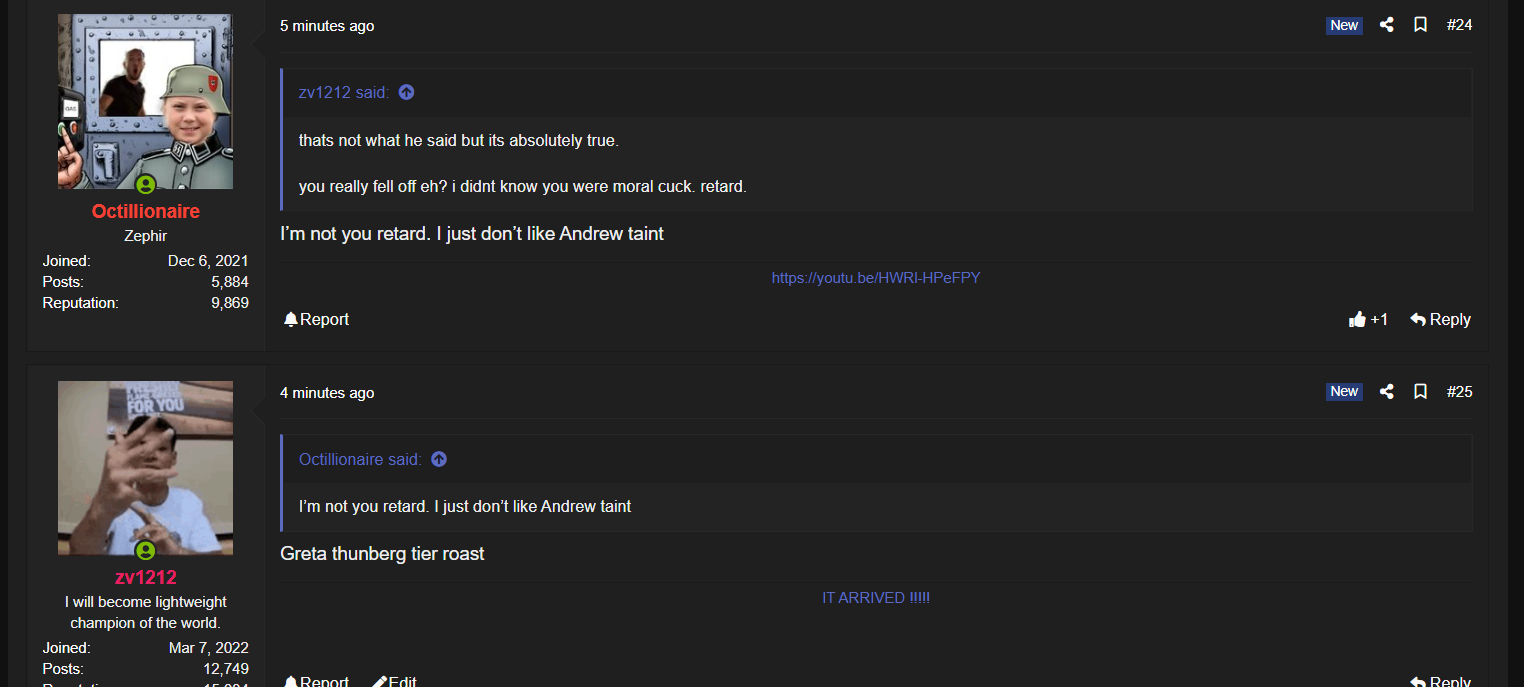Open zv1212's profile username
Screen dimensions: 1524x687
click(x=146, y=577)
